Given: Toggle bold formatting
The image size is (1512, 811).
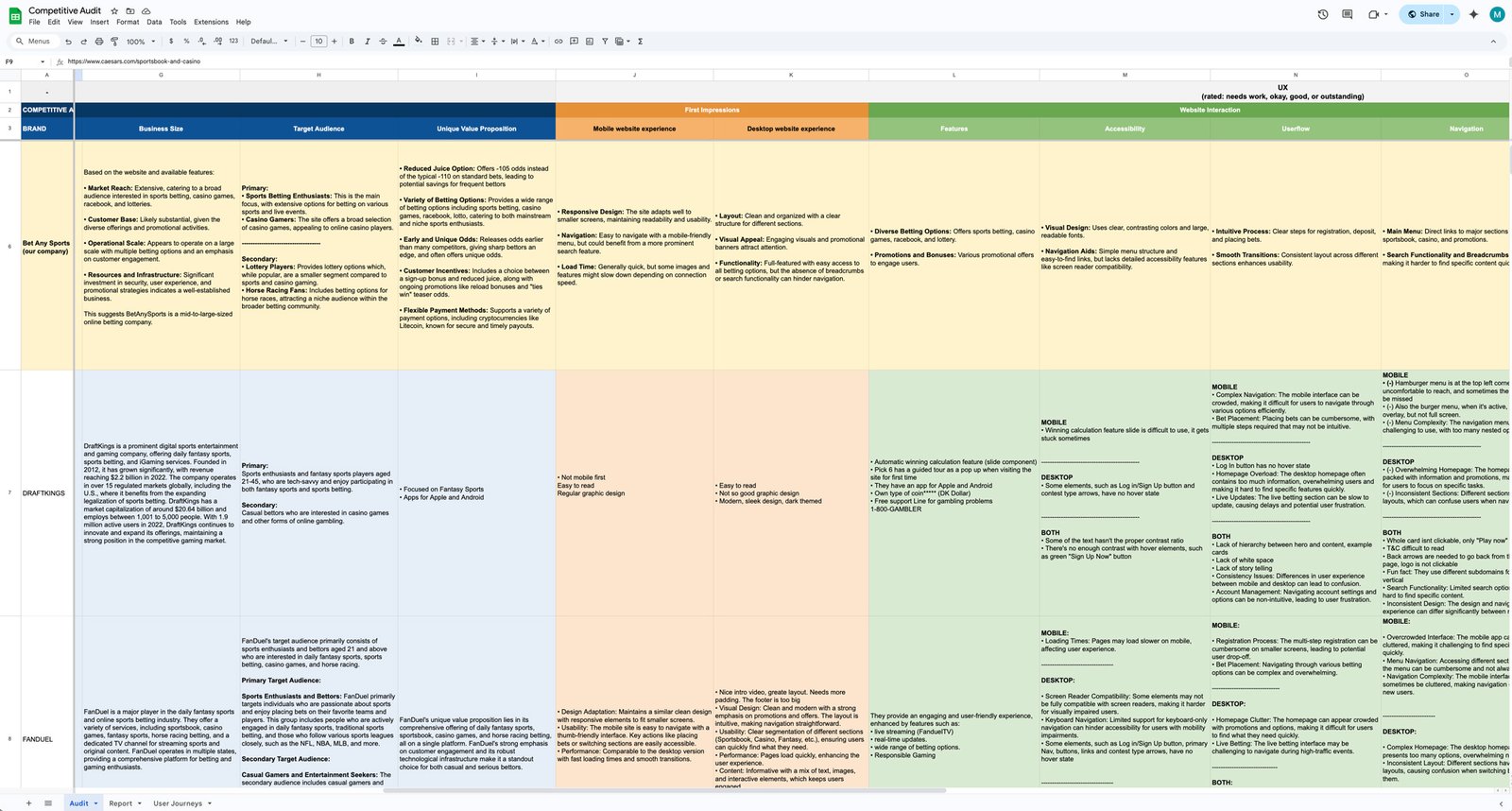Looking at the screenshot, I should 352,42.
